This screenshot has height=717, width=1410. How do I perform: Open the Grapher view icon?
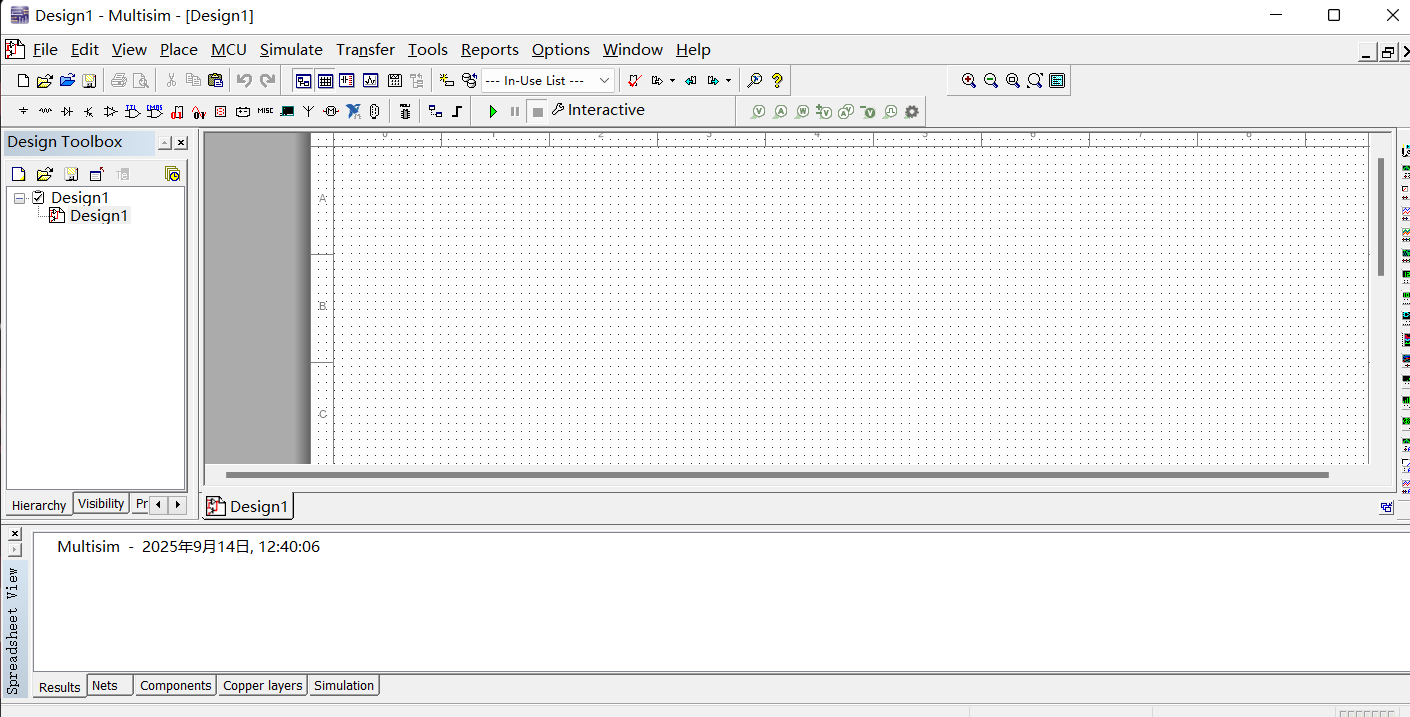[x=370, y=81]
